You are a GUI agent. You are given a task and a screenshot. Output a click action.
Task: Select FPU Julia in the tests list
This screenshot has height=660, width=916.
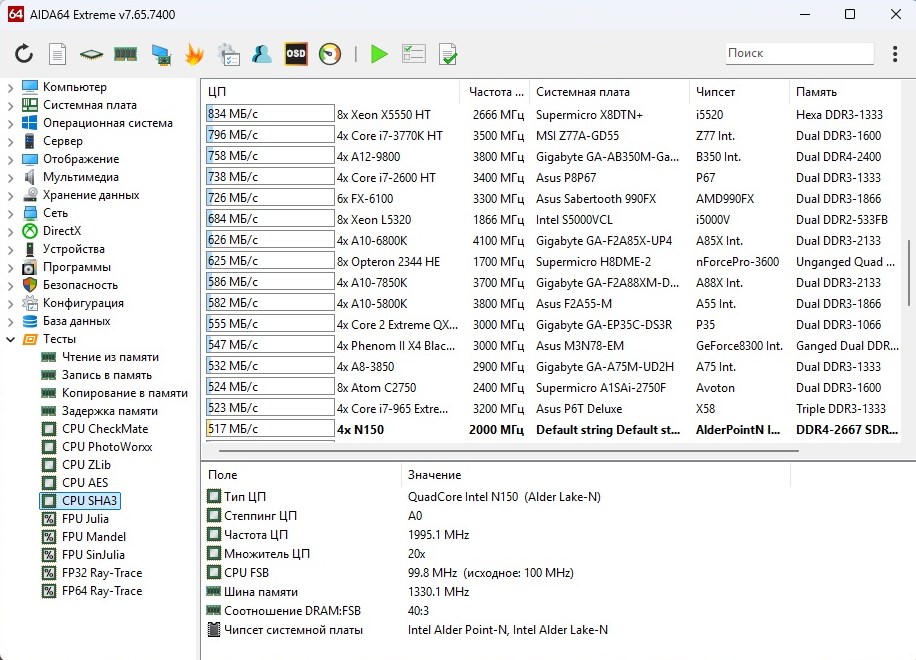click(x=85, y=519)
